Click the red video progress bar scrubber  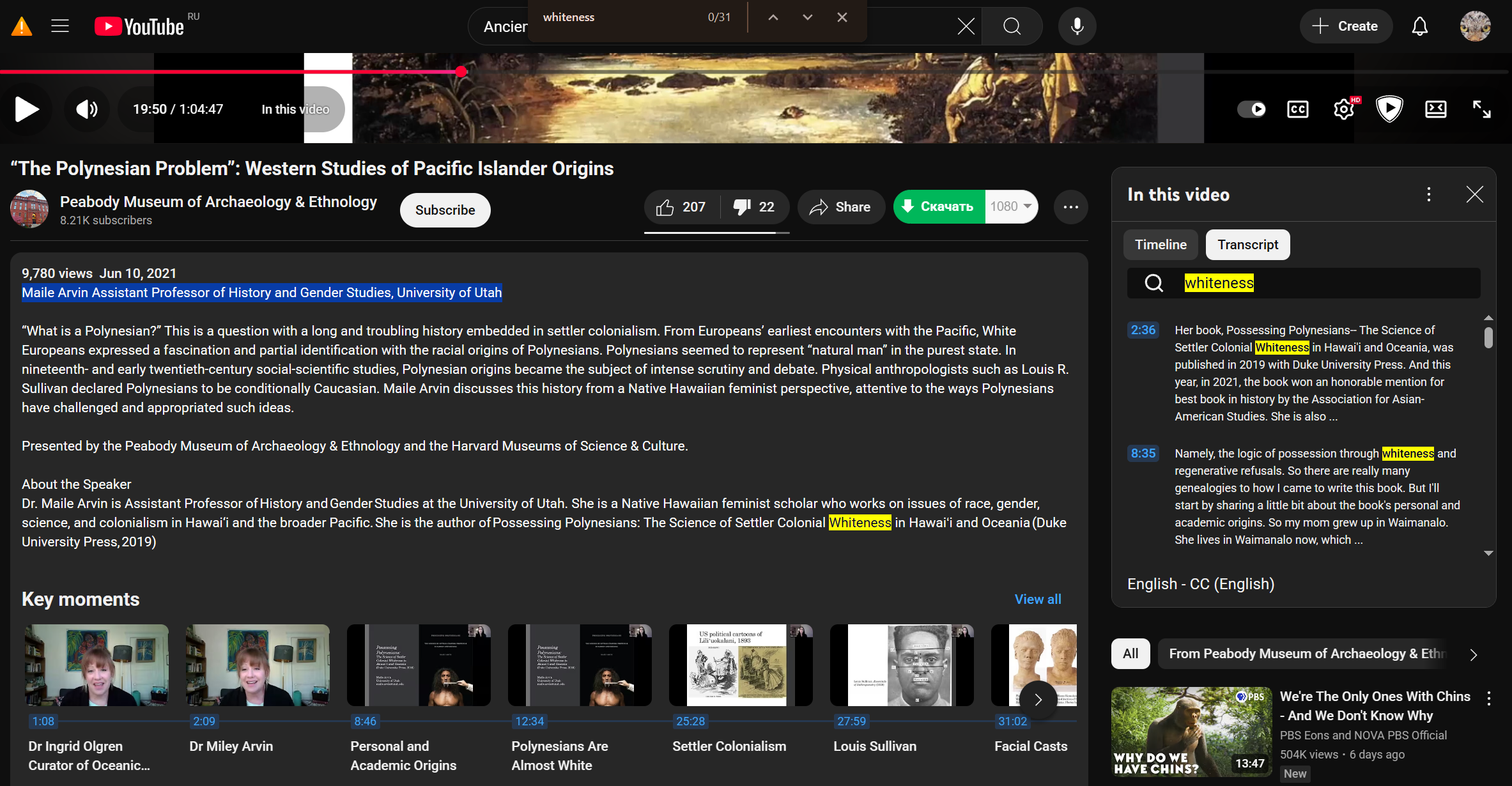[461, 72]
